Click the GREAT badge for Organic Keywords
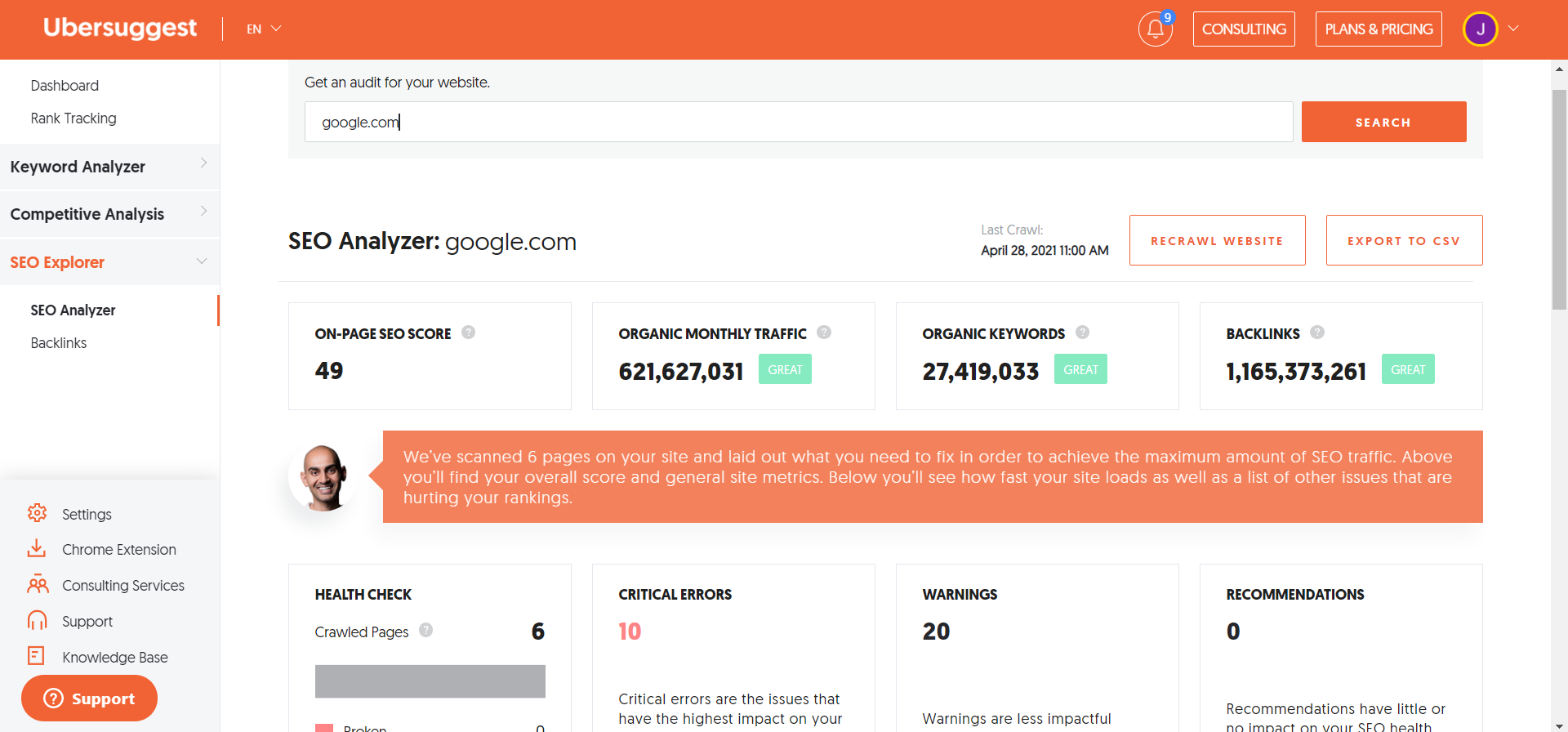This screenshot has height=732, width=1568. pyautogui.click(x=1080, y=369)
